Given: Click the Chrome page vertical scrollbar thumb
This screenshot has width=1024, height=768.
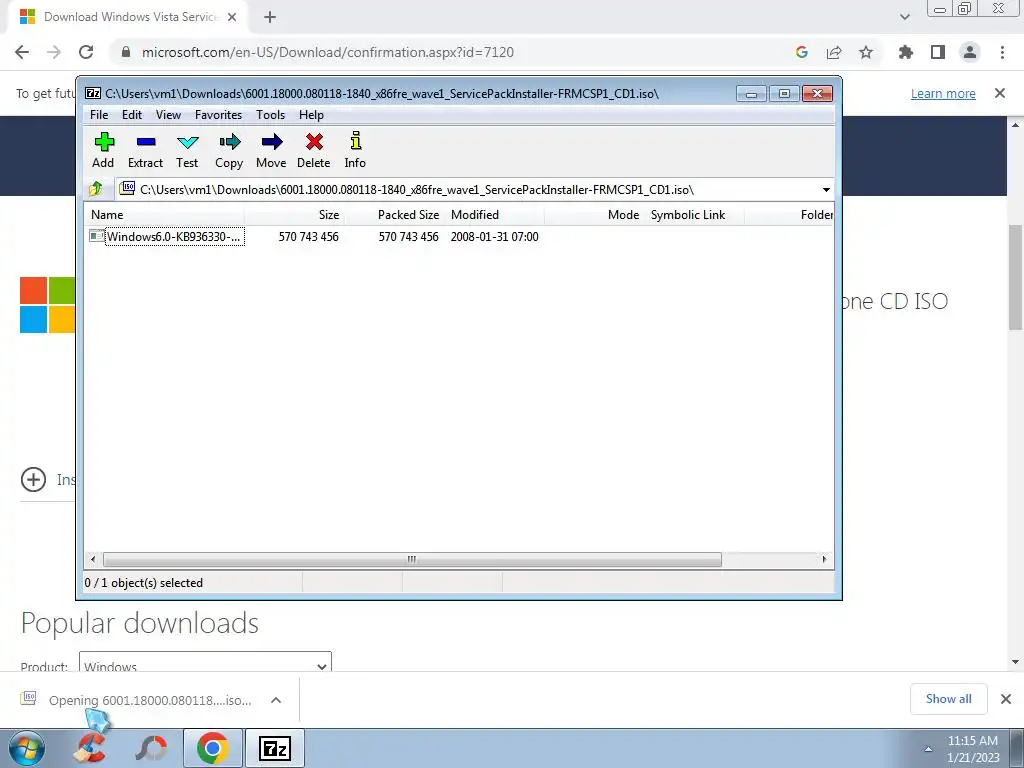Looking at the screenshot, I should [1015, 277].
